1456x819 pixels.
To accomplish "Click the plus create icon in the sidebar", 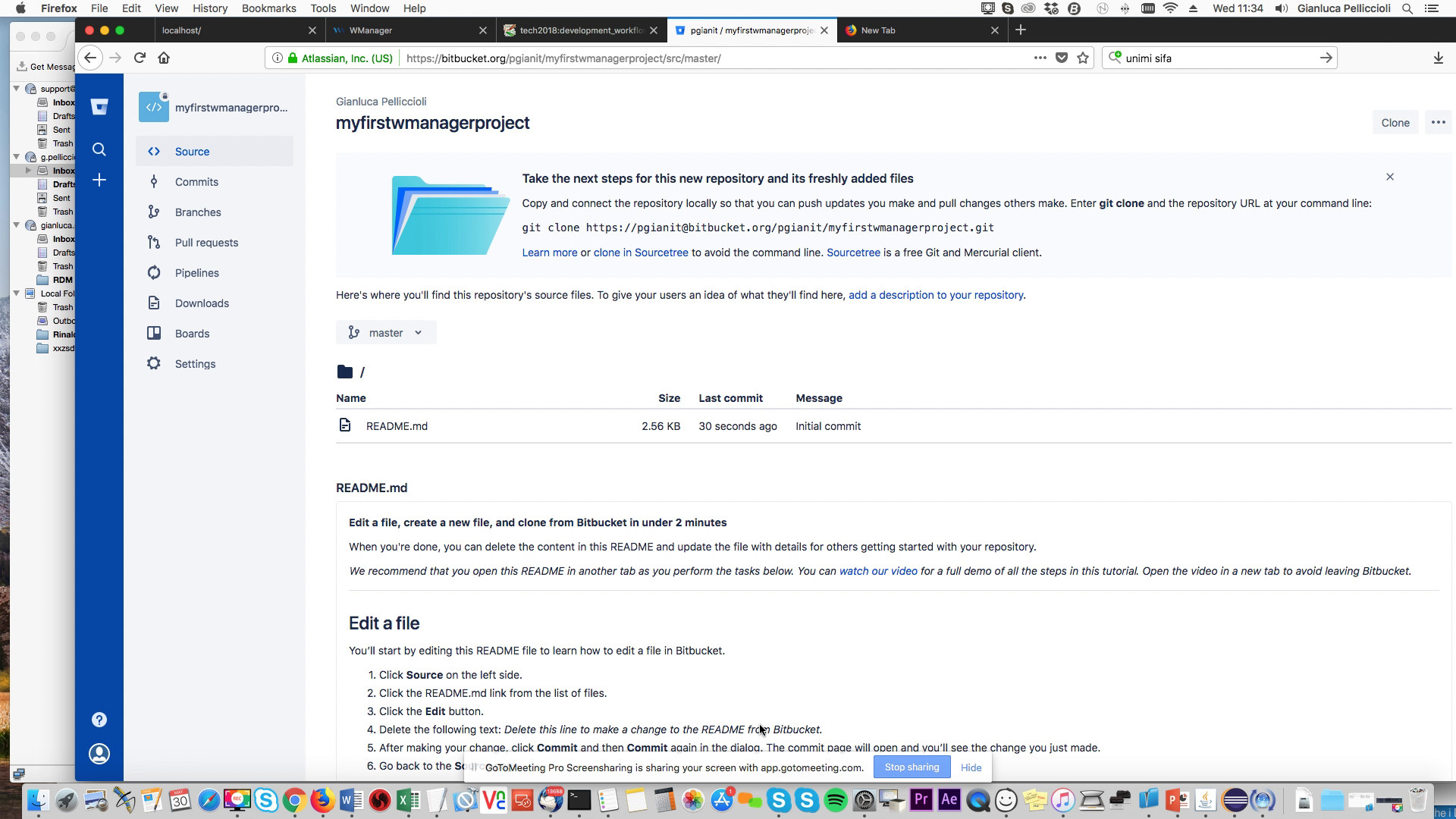I will 99,180.
